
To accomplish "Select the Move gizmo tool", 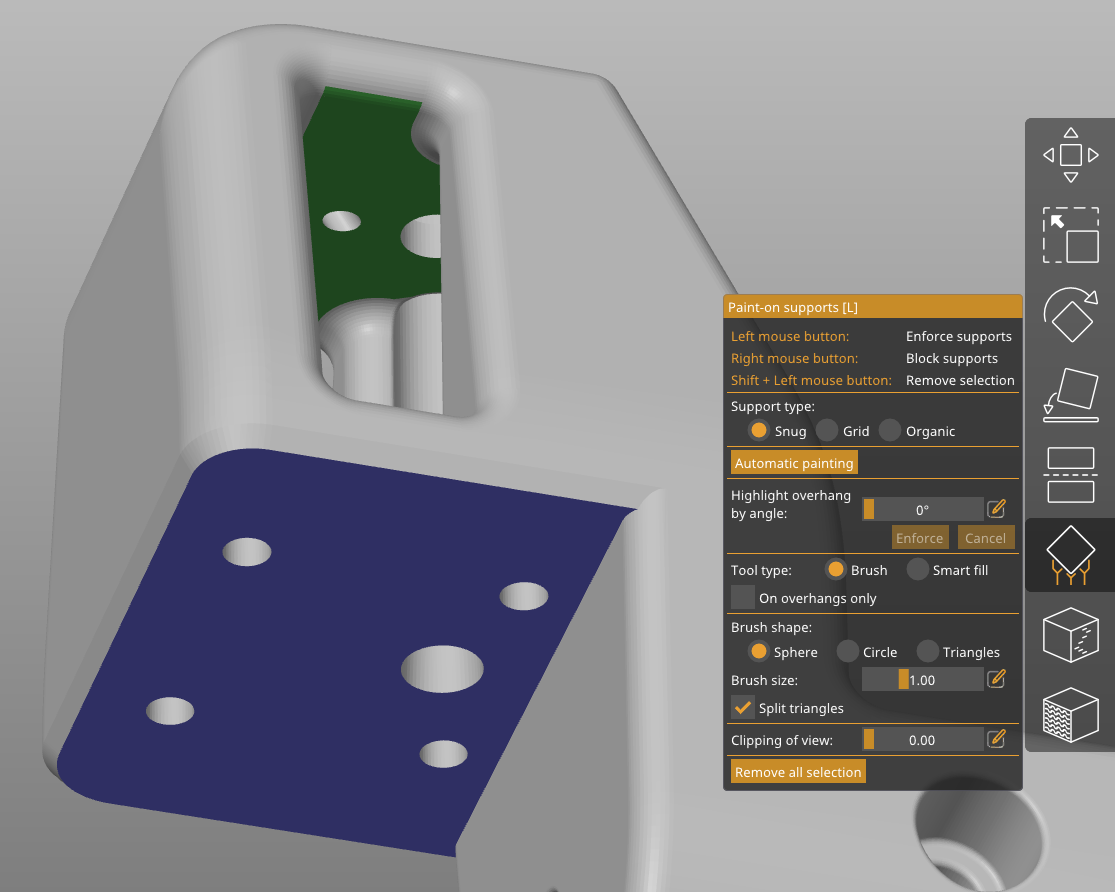I will pyautogui.click(x=1070, y=155).
